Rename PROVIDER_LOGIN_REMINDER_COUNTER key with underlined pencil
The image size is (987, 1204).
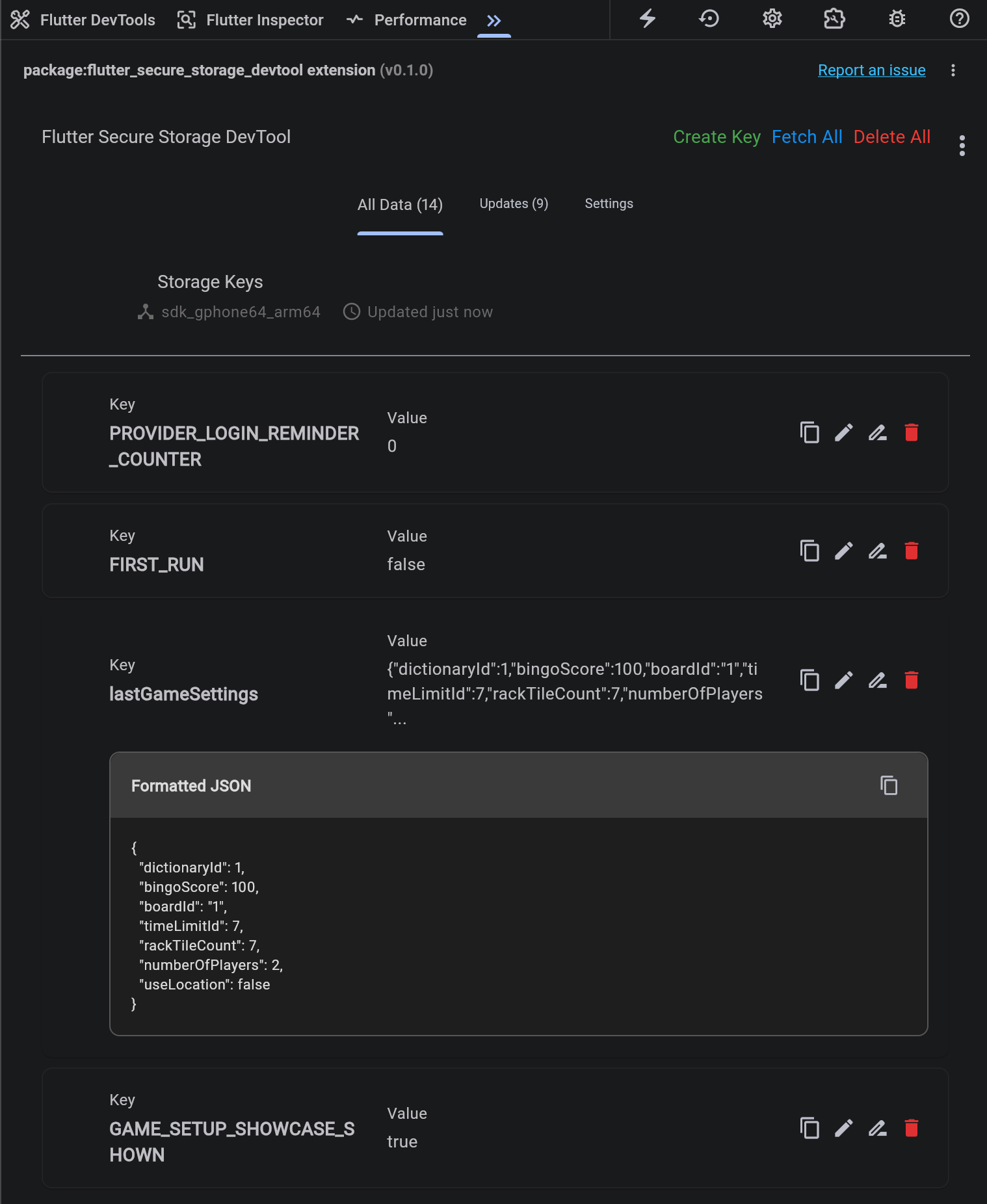[878, 432]
